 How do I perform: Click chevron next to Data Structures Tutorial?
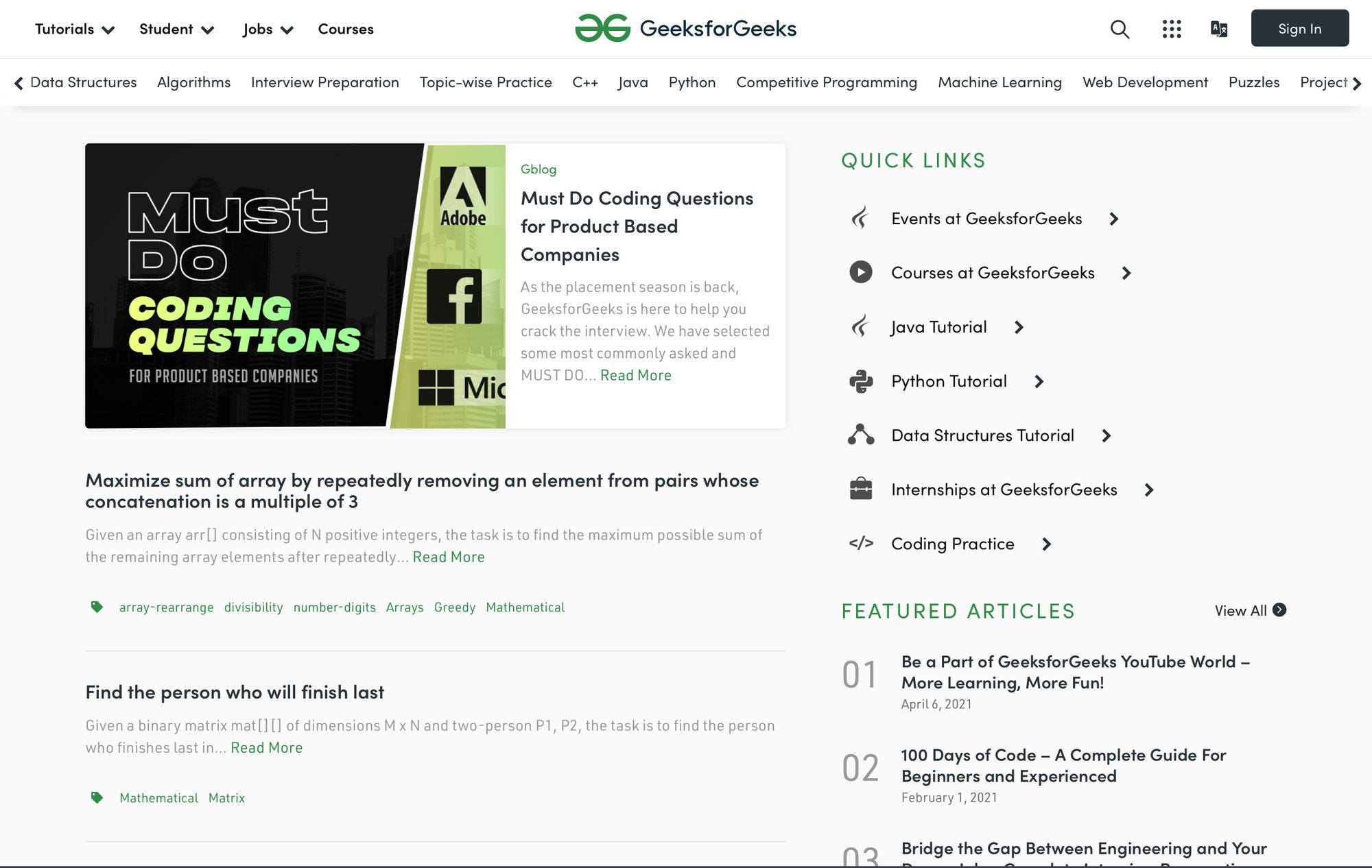click(1107, 435)
